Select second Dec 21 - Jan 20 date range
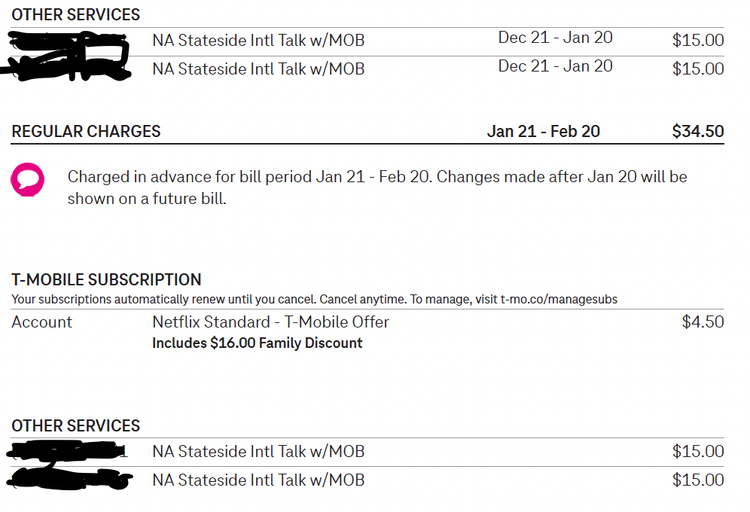The width and height of the screenshot is (750, 512). click(x=555, y=66)
